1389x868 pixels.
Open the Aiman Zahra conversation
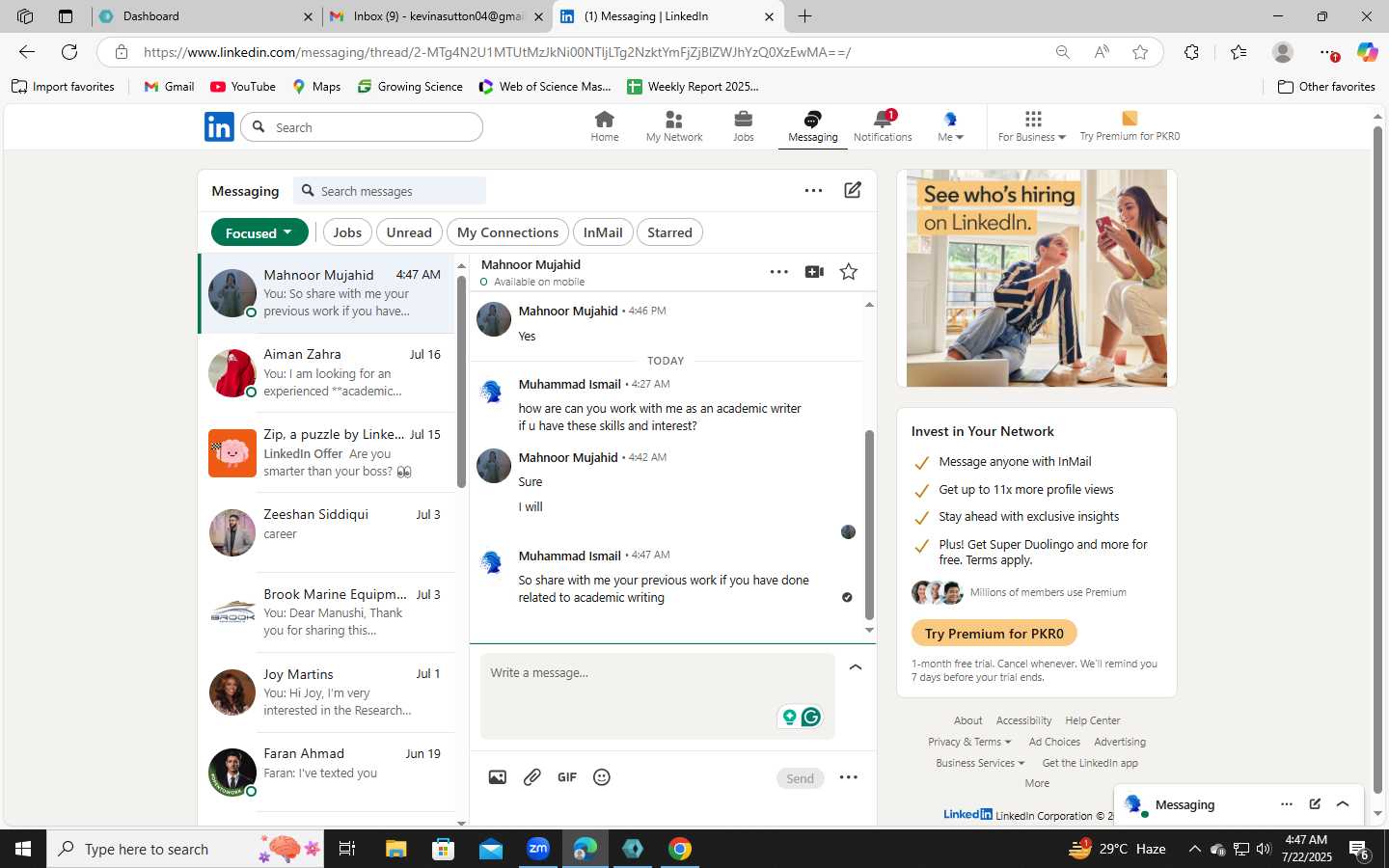(x=327, y=373)
